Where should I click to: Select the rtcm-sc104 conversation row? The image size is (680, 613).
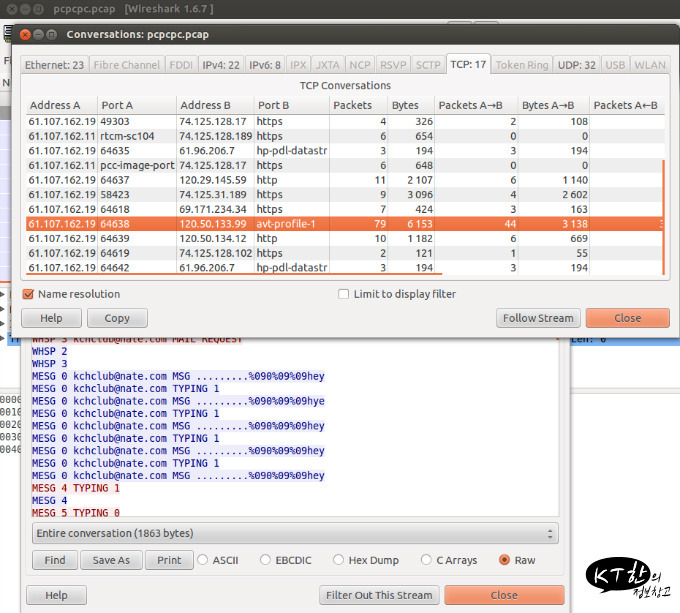pos(345,136)
